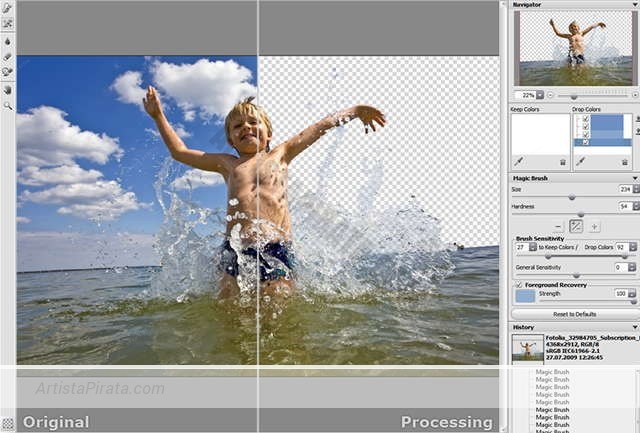Viewport: 640px width, 433px height.
Task: Click the Foreground Recovery color swatch
Action: (524, 296)
